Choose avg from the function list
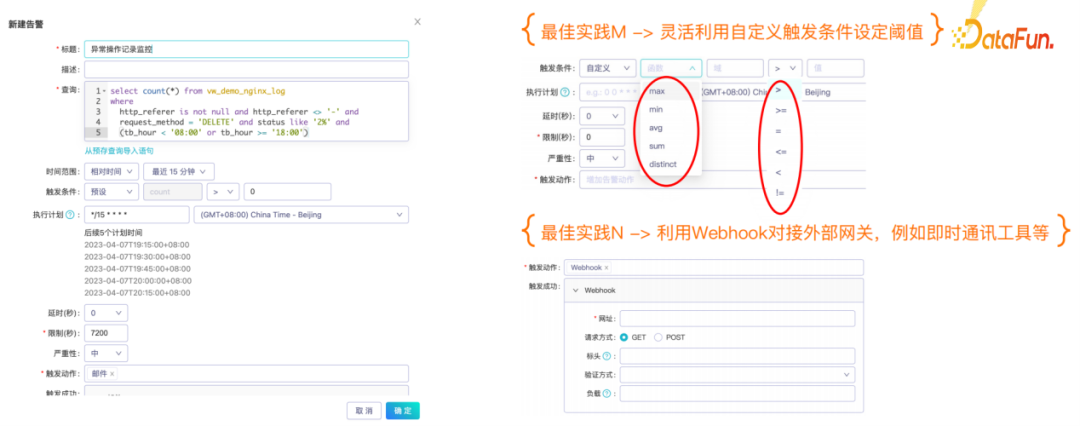 [x=656, y=128]
